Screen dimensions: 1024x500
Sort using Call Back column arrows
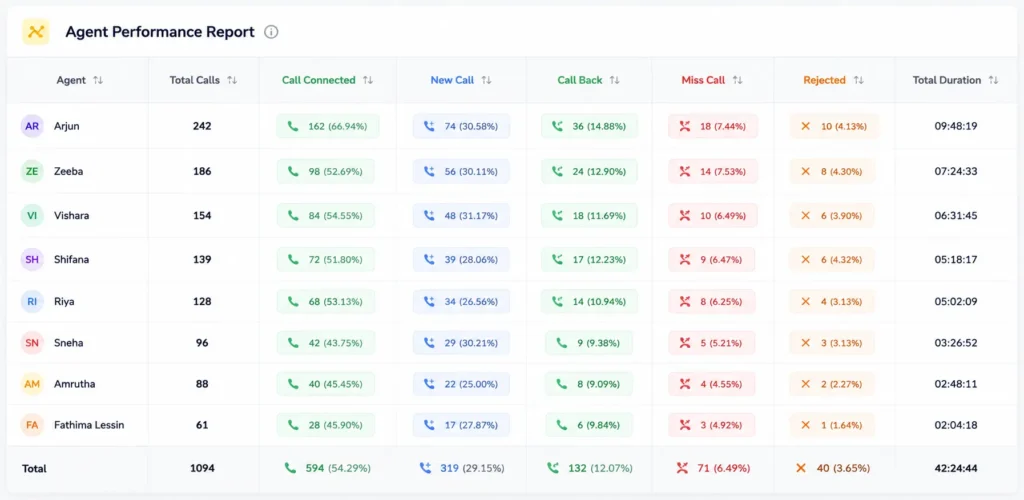614,80
